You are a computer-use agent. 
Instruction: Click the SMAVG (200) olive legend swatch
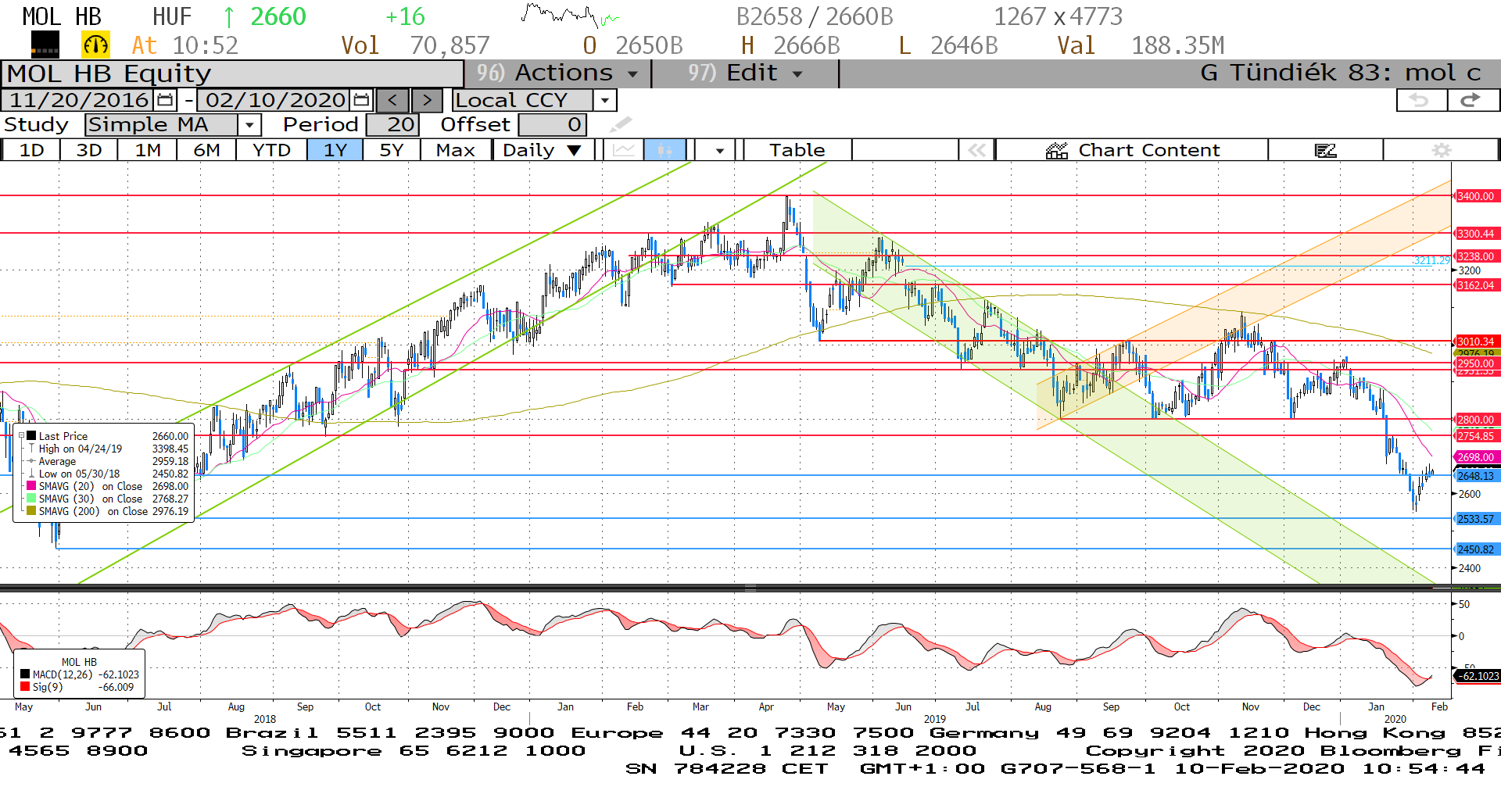point(31,511)
